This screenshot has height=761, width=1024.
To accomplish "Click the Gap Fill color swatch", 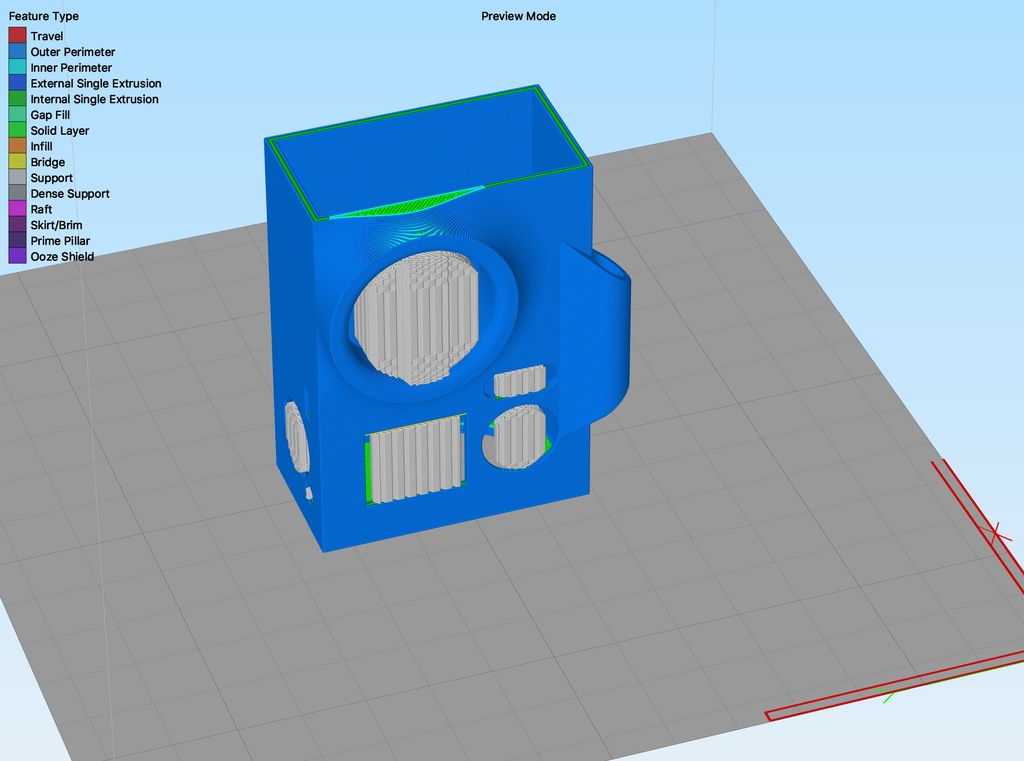I will [17, 114].
